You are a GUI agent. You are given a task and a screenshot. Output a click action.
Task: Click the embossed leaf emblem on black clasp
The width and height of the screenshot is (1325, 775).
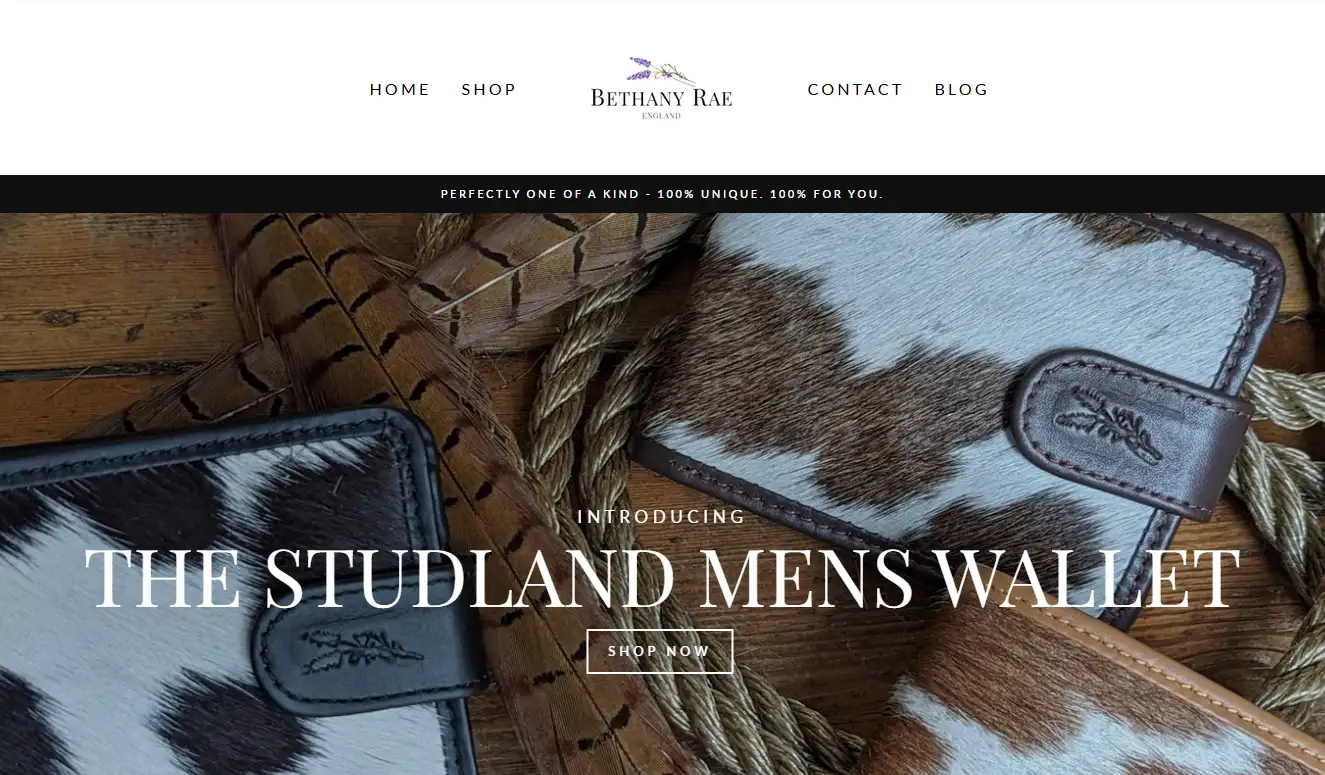click(x=360, y=651)
